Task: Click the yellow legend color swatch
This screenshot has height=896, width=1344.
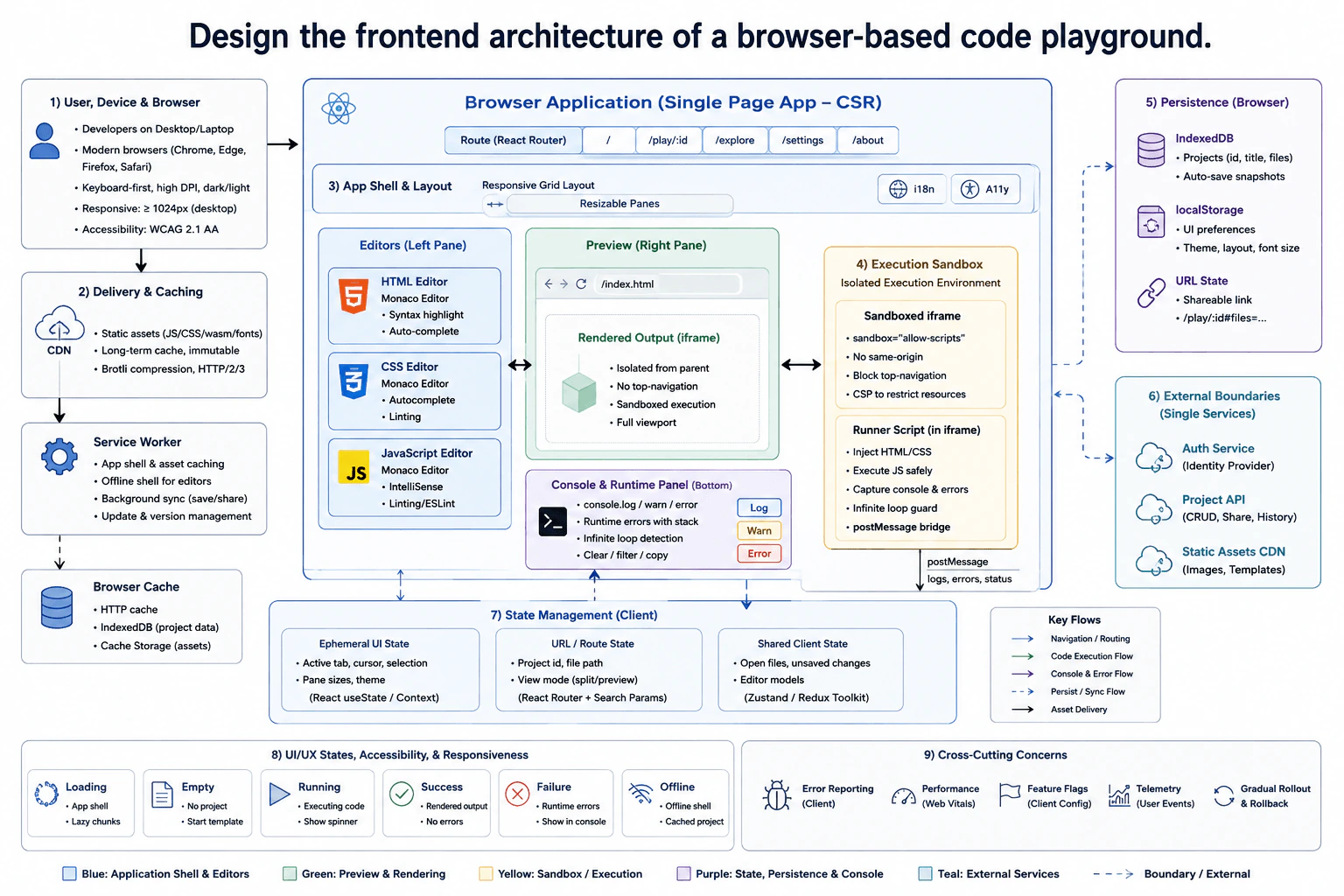Action: (x=486, y=873)
